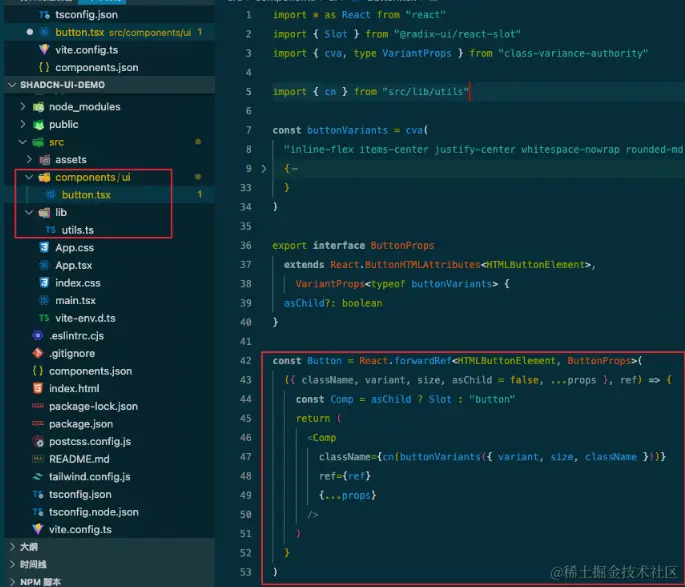Open components.json in the project tree

[x=90, y=371]
